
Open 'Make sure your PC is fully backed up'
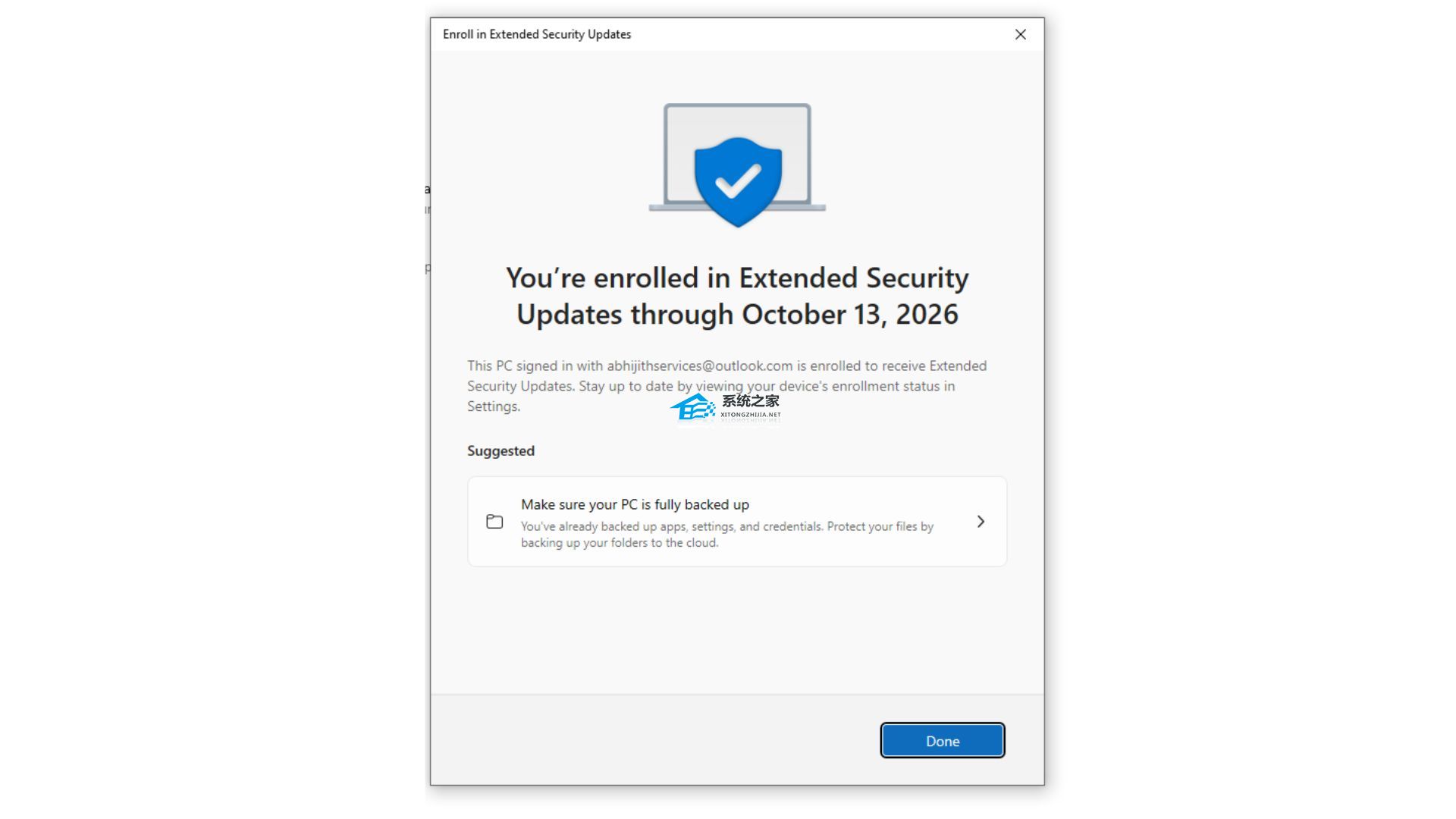click(635, 505)
